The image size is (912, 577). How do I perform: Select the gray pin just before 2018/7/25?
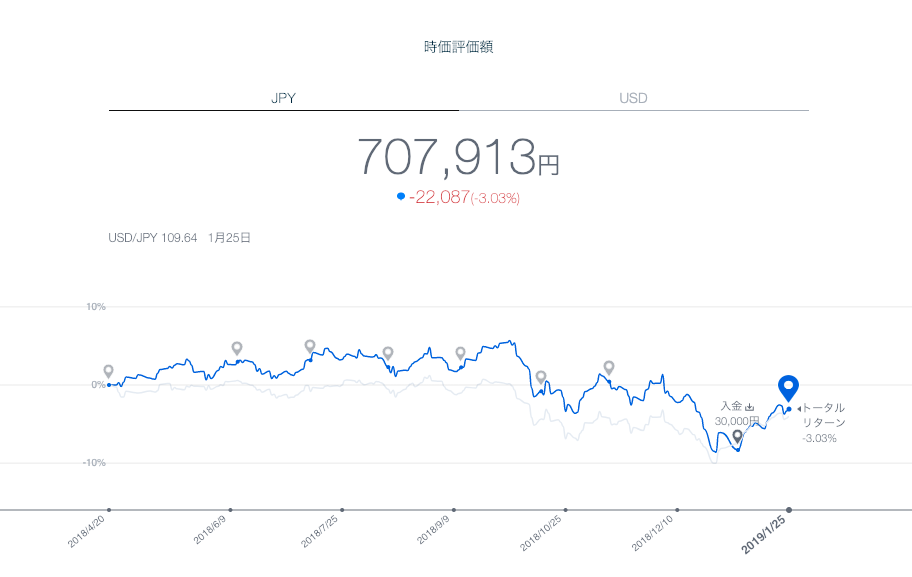coord(310,346)
